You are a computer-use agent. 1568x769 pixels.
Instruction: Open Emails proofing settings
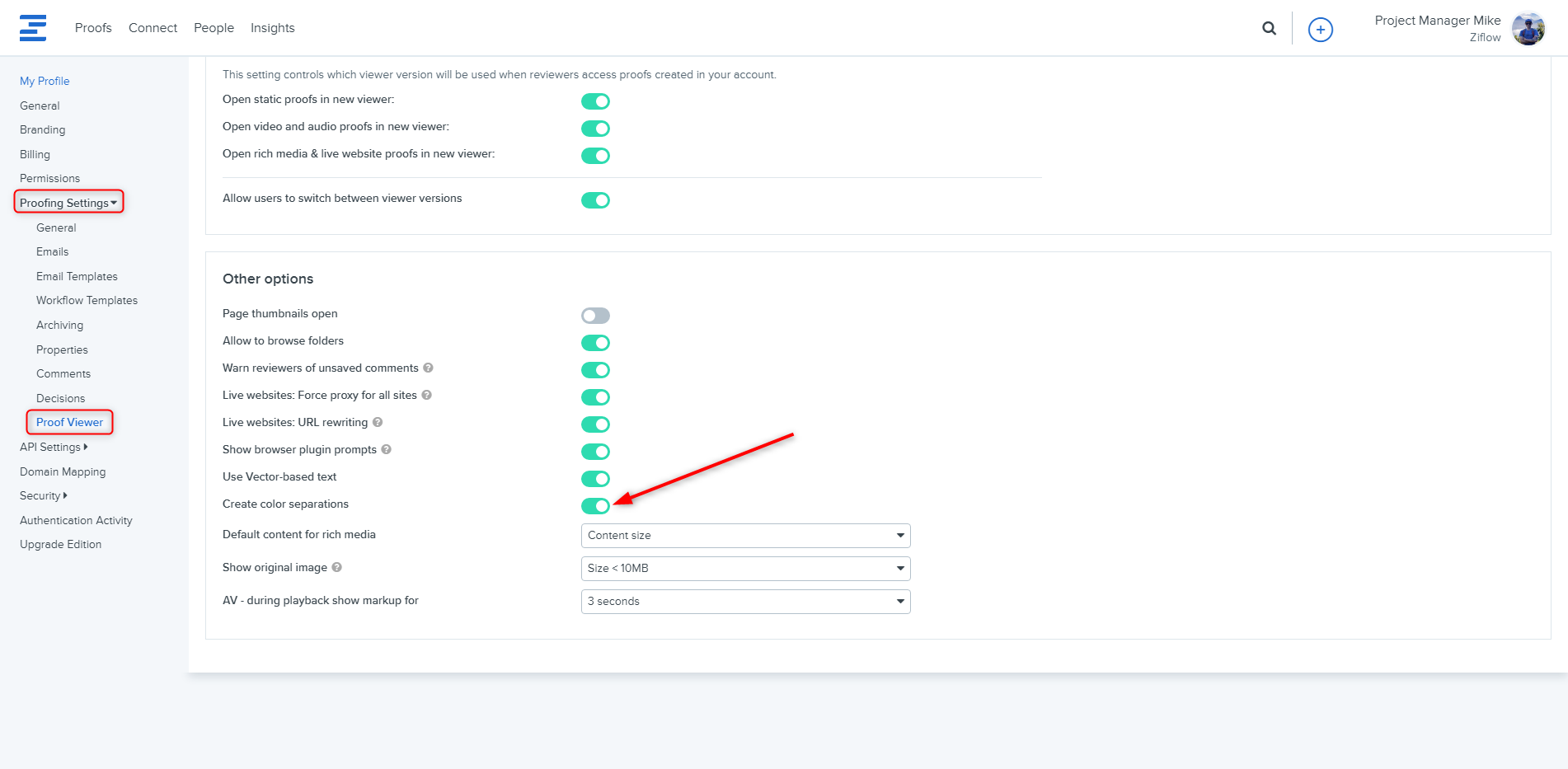click(52, 251)
